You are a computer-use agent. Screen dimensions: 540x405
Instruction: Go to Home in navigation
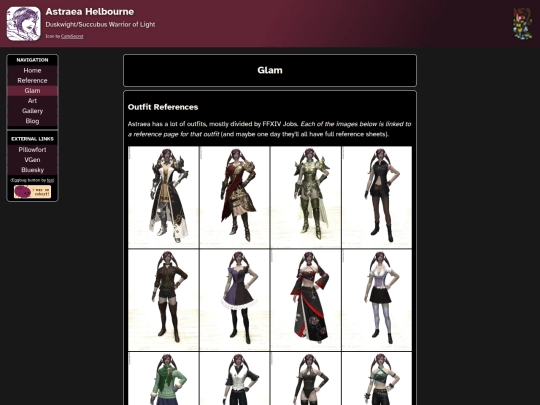[32, 70]
